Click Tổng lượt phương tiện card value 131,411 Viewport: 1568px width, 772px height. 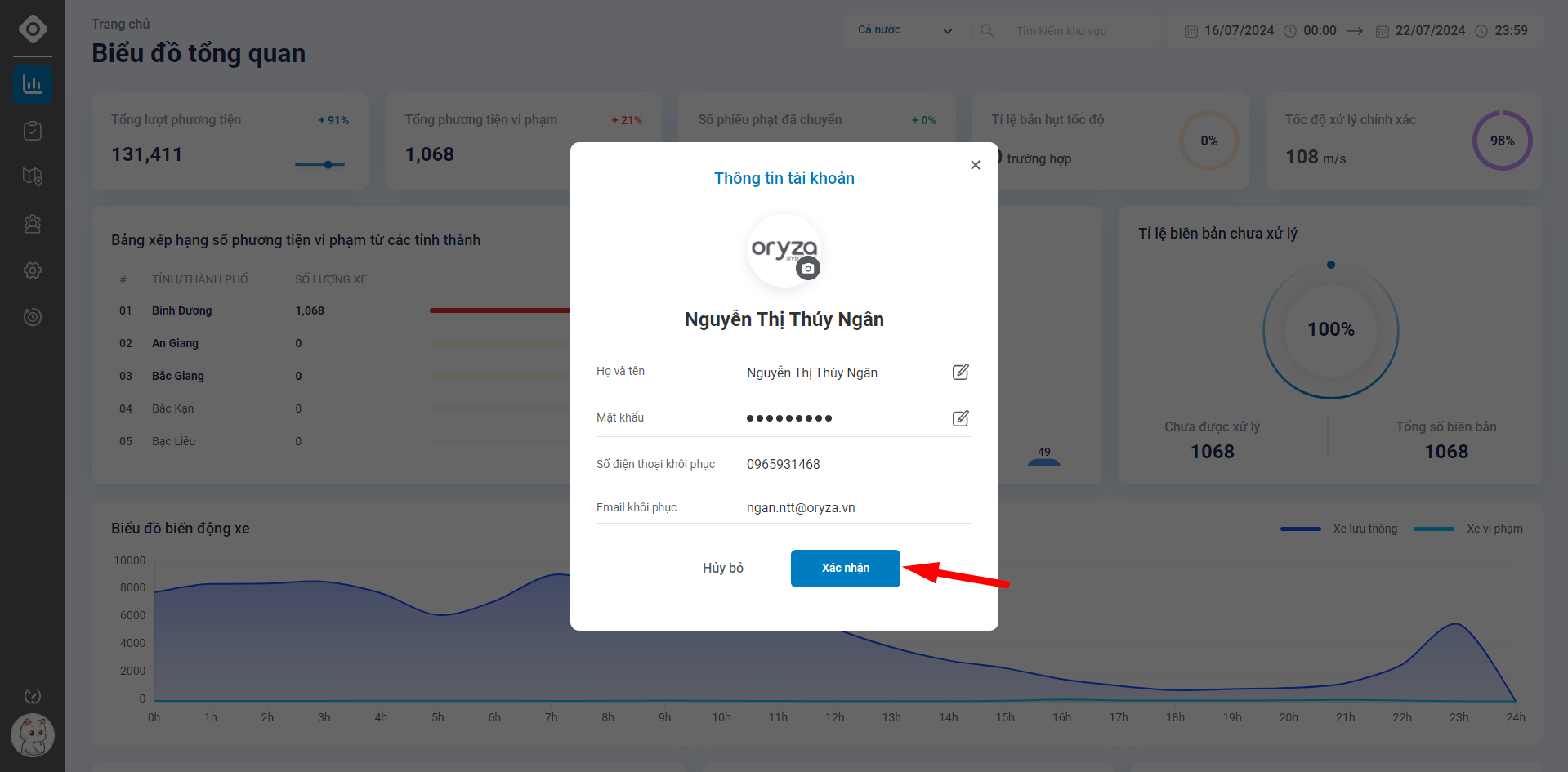click(x=147, y=154)
